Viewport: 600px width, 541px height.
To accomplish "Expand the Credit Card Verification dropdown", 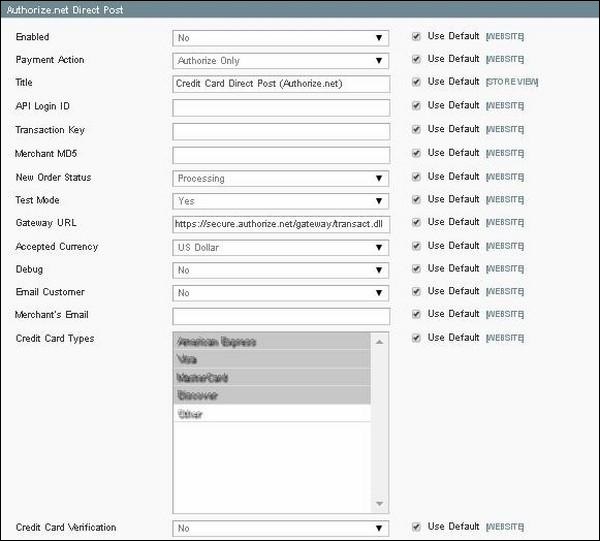I will coord(280,528).
